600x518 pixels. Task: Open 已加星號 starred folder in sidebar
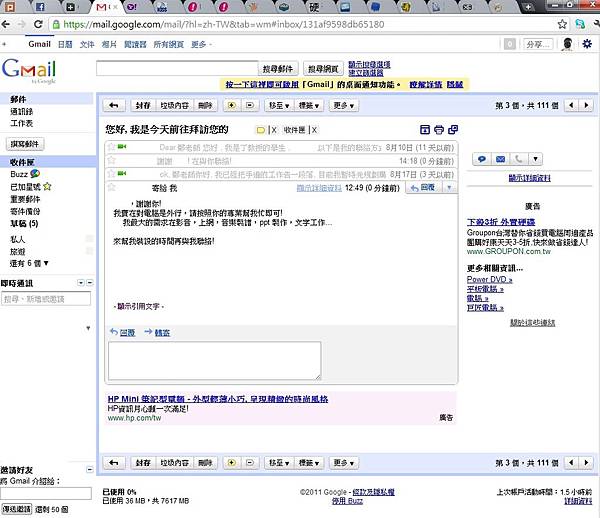31,187
